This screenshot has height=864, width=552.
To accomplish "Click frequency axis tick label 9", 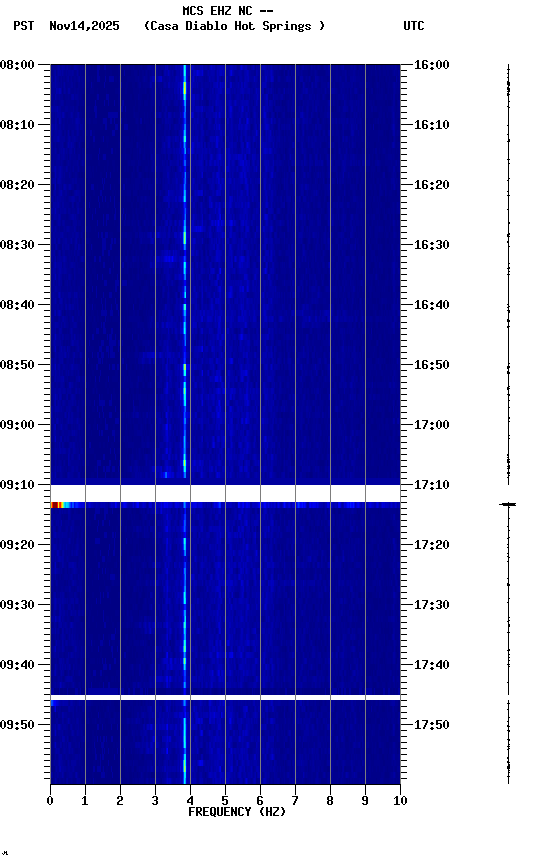I will click(x=365, y=801).
